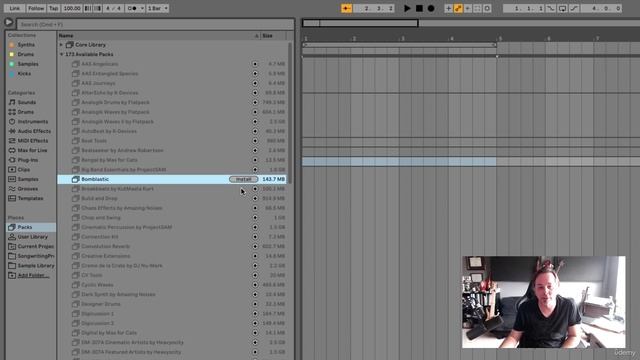Viewport: 640px width, 360px height.
Task: Click download dot for Build and Drop
Action: tap(255, 198)
